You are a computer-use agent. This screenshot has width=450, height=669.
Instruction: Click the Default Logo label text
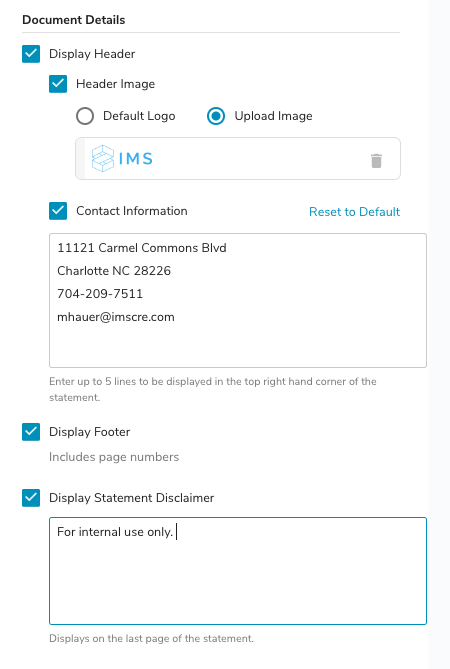tap(139, 116)
